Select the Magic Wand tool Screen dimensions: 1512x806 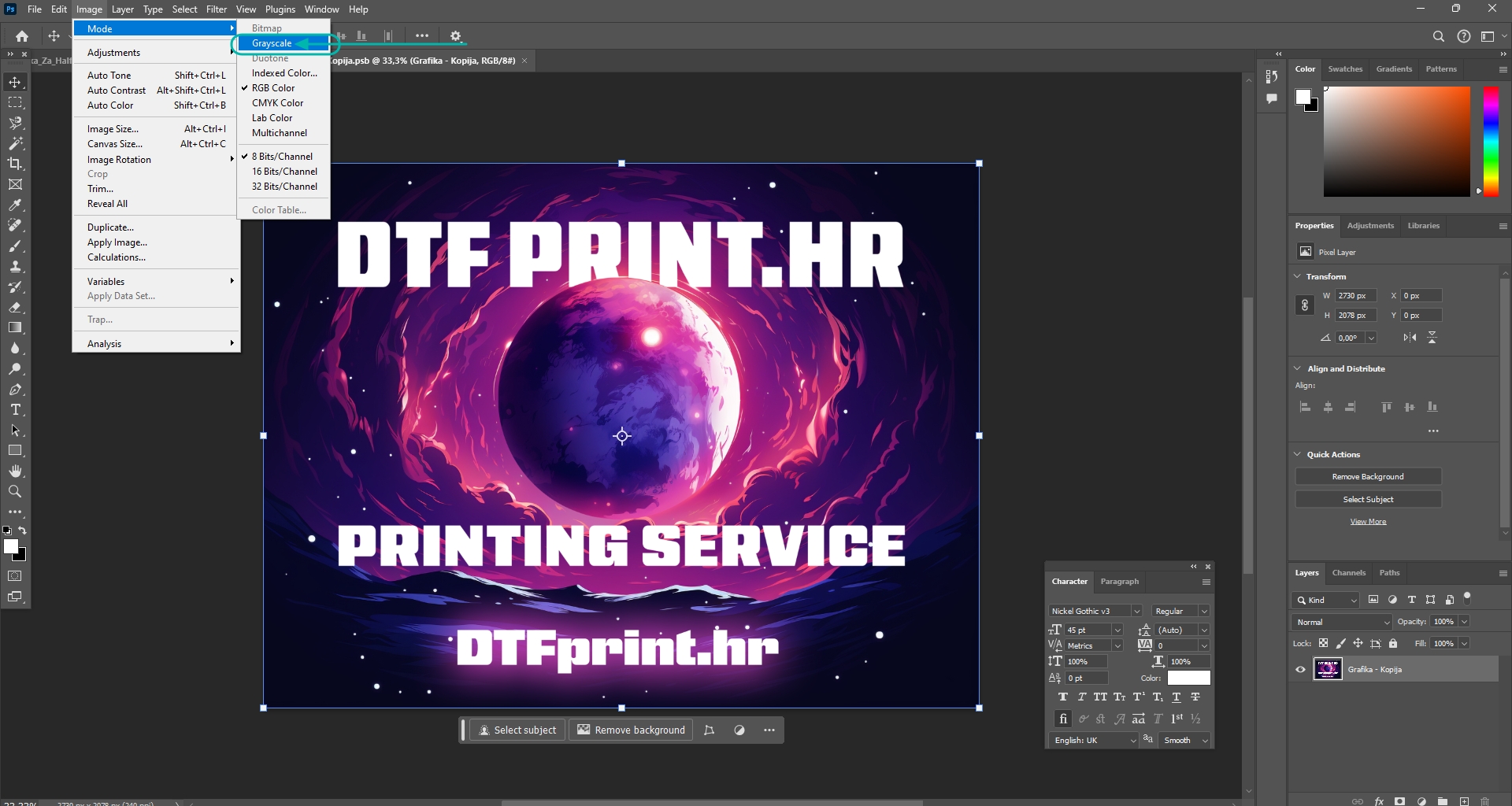coord(15,143)
